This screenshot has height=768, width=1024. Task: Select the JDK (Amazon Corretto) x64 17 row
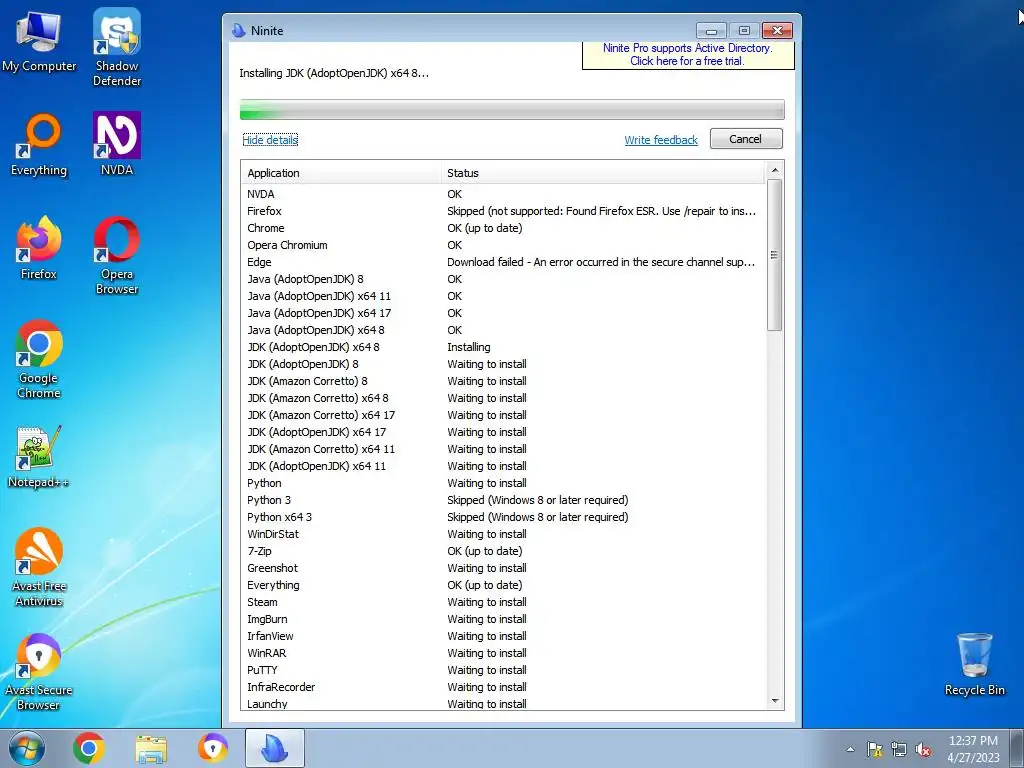pos(503,415)
